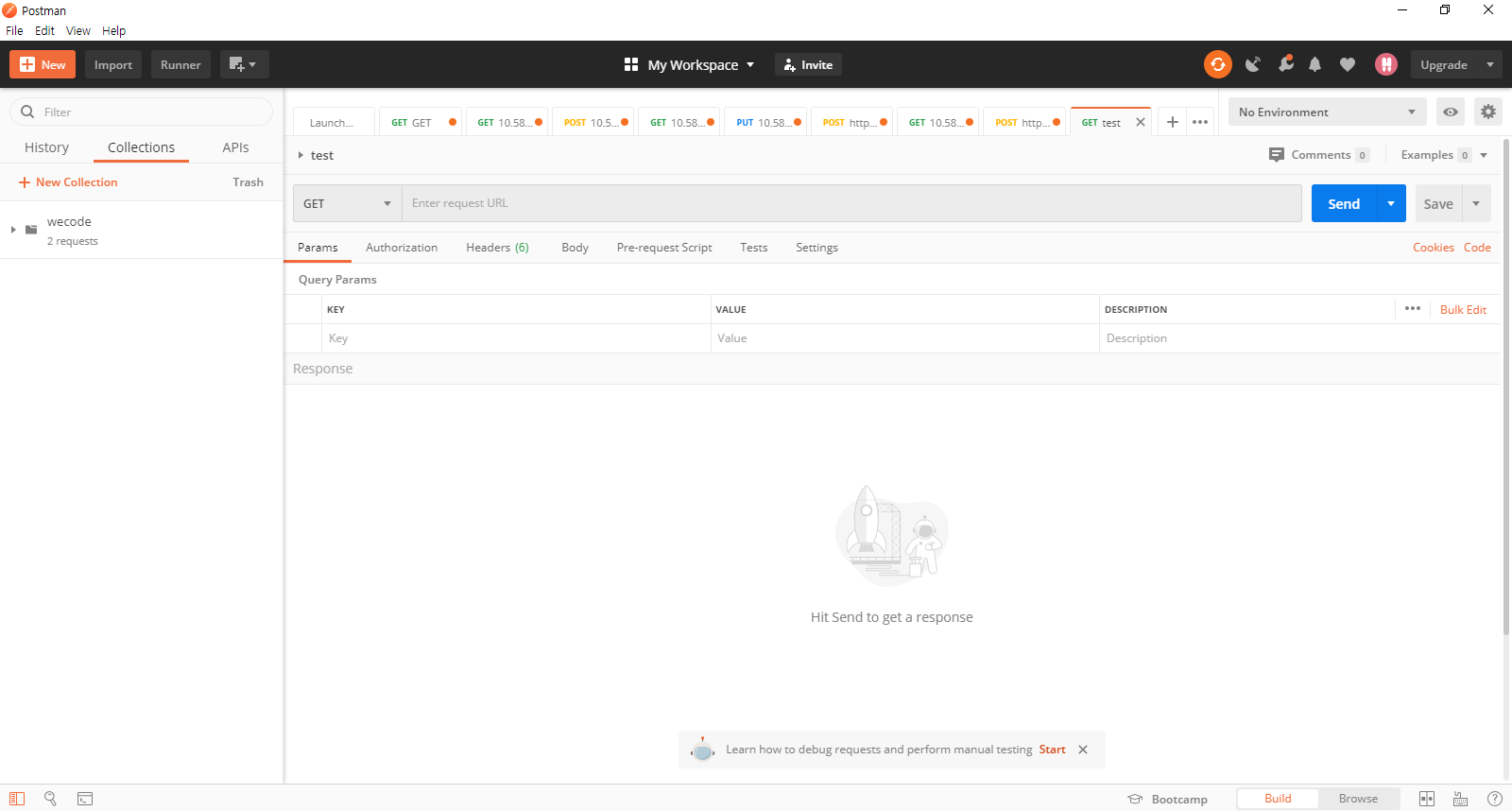Screen dimensions: 1512x811
Task: Open the GET method dropdown
Action: pos(347,203)
